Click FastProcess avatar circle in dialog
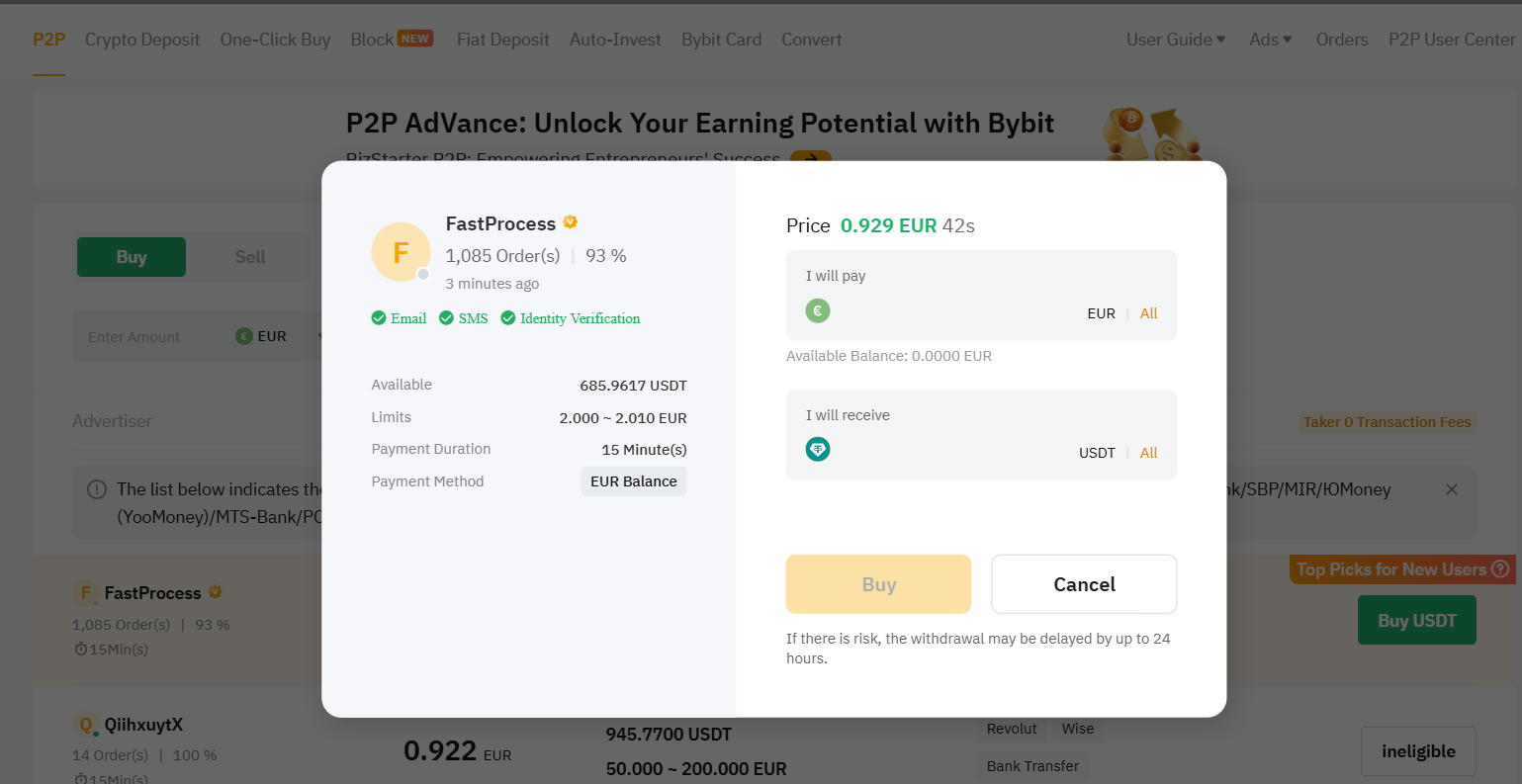The image size is (1522, 784). pyautogui.click(x=401, y=252)
